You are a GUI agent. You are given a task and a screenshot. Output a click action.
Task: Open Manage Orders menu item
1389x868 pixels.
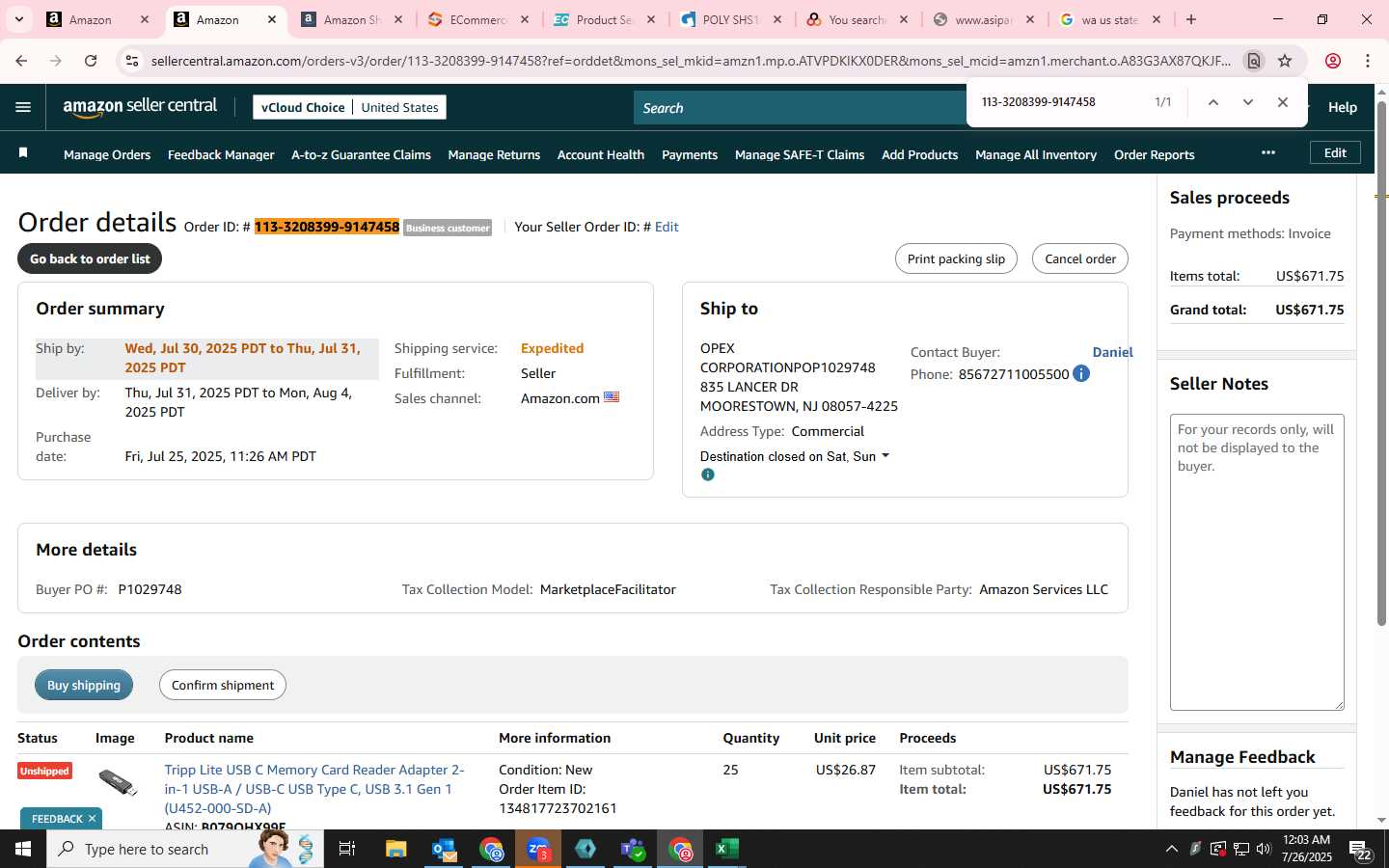tap(107, 154)
